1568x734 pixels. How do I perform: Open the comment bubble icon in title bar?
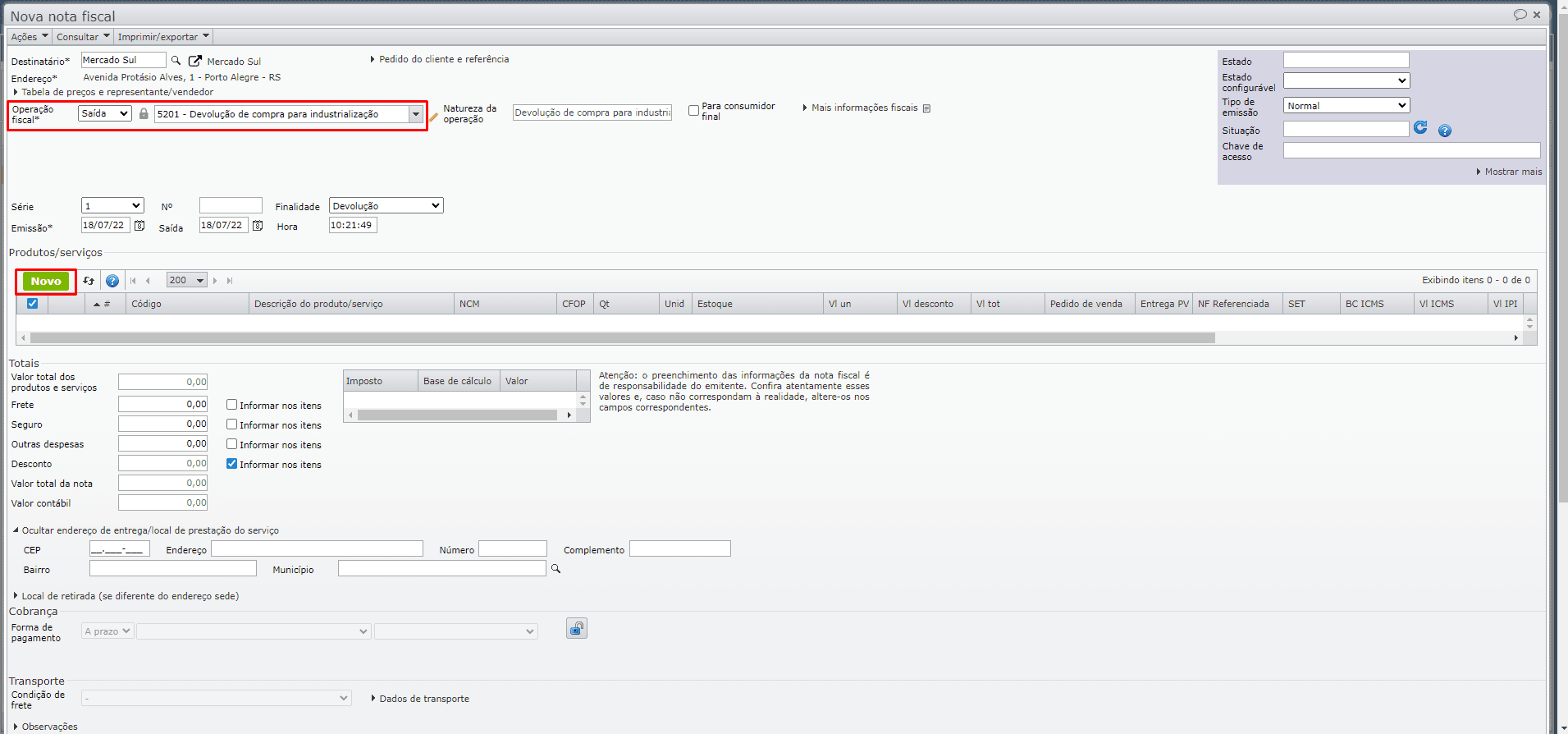[x=1520, y=15]
